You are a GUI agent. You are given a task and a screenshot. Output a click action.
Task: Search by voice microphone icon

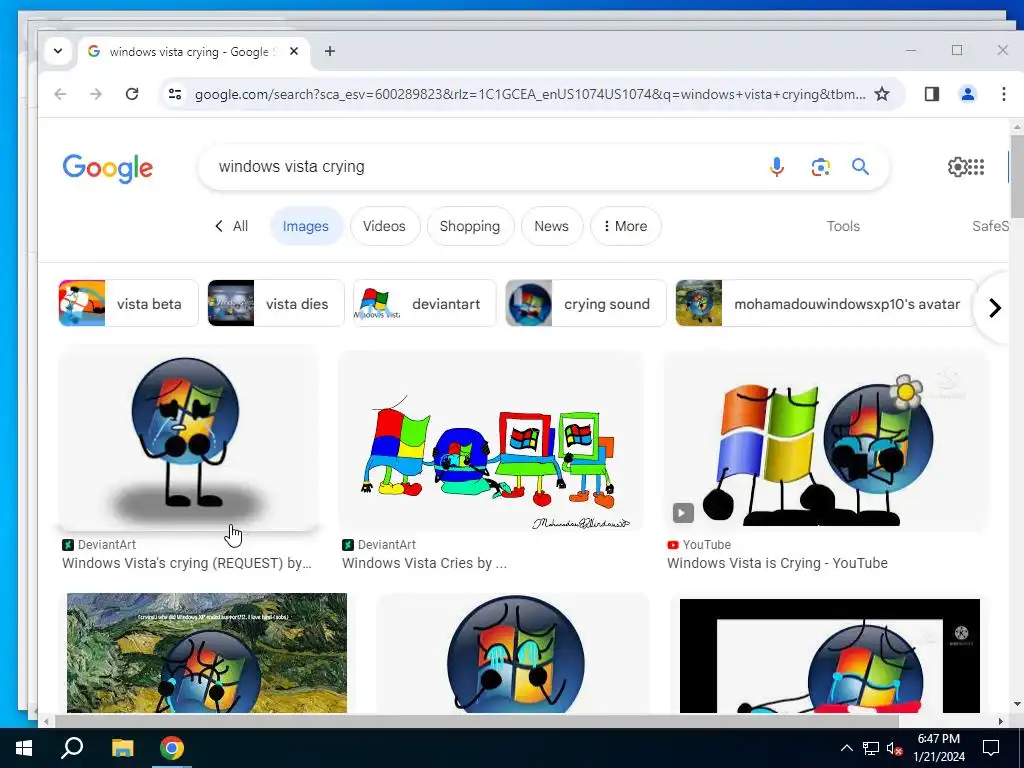coord(776,167)
